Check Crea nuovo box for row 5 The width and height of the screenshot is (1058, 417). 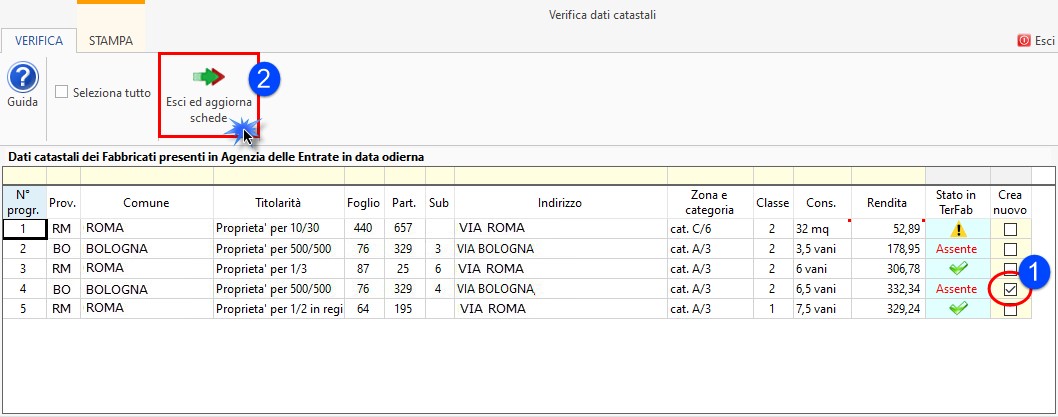click(x=1010, y=310)
